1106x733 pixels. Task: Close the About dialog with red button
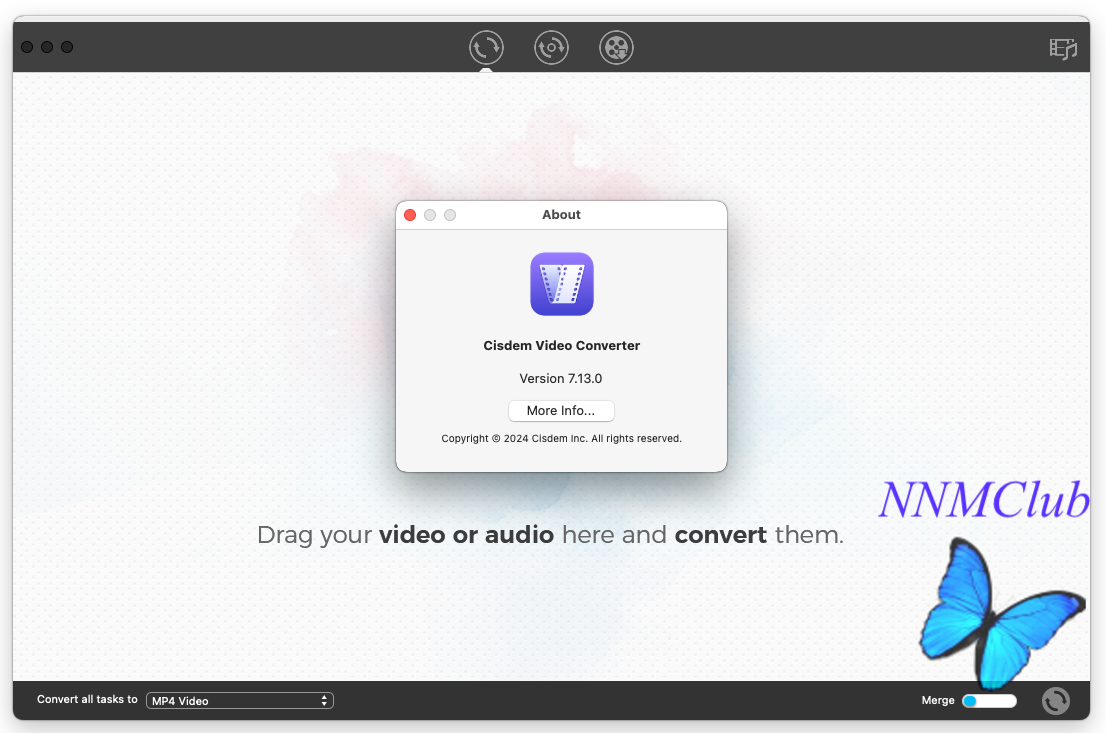click(x=410, y=215)
